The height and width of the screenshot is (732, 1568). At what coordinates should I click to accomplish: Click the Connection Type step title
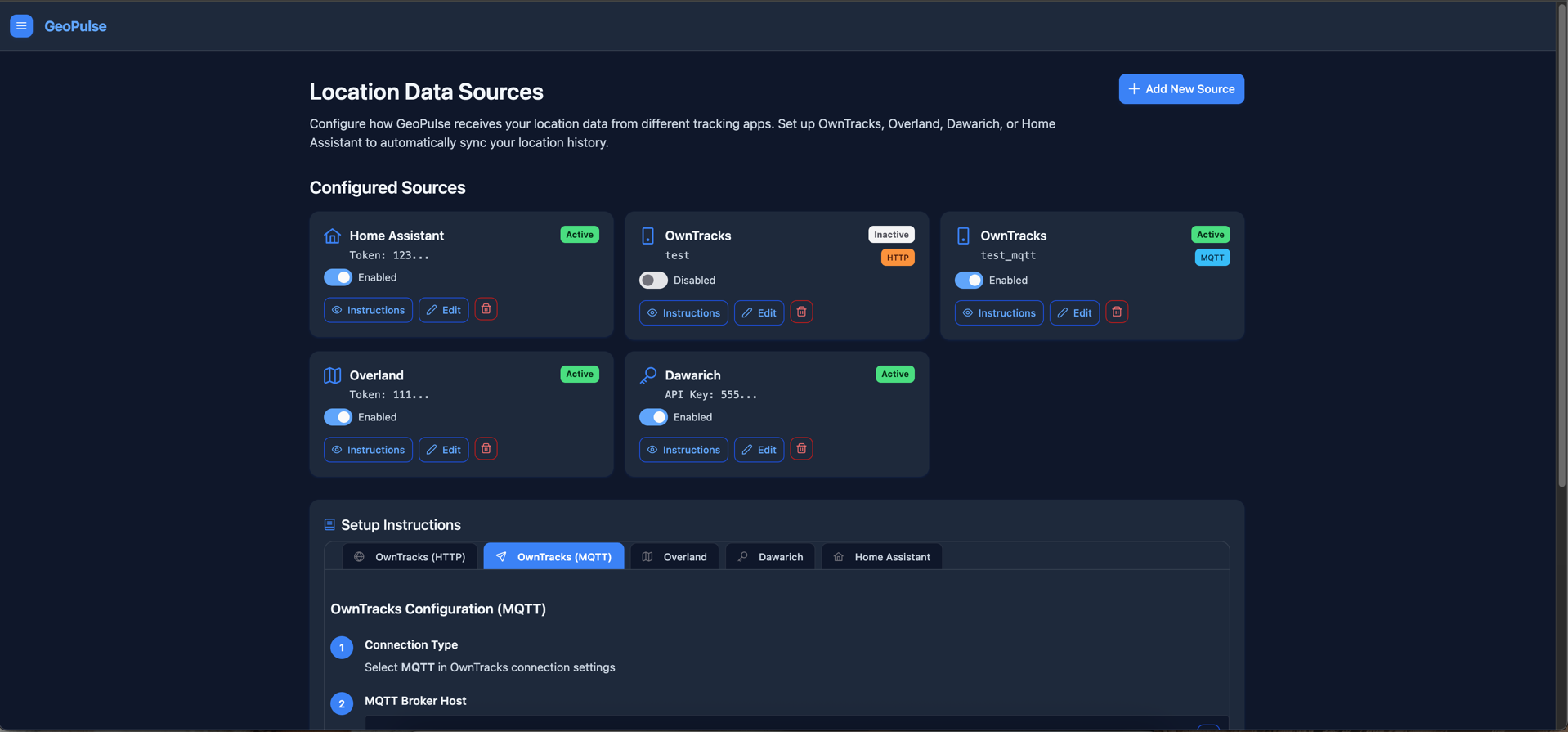tap(411, 644)
